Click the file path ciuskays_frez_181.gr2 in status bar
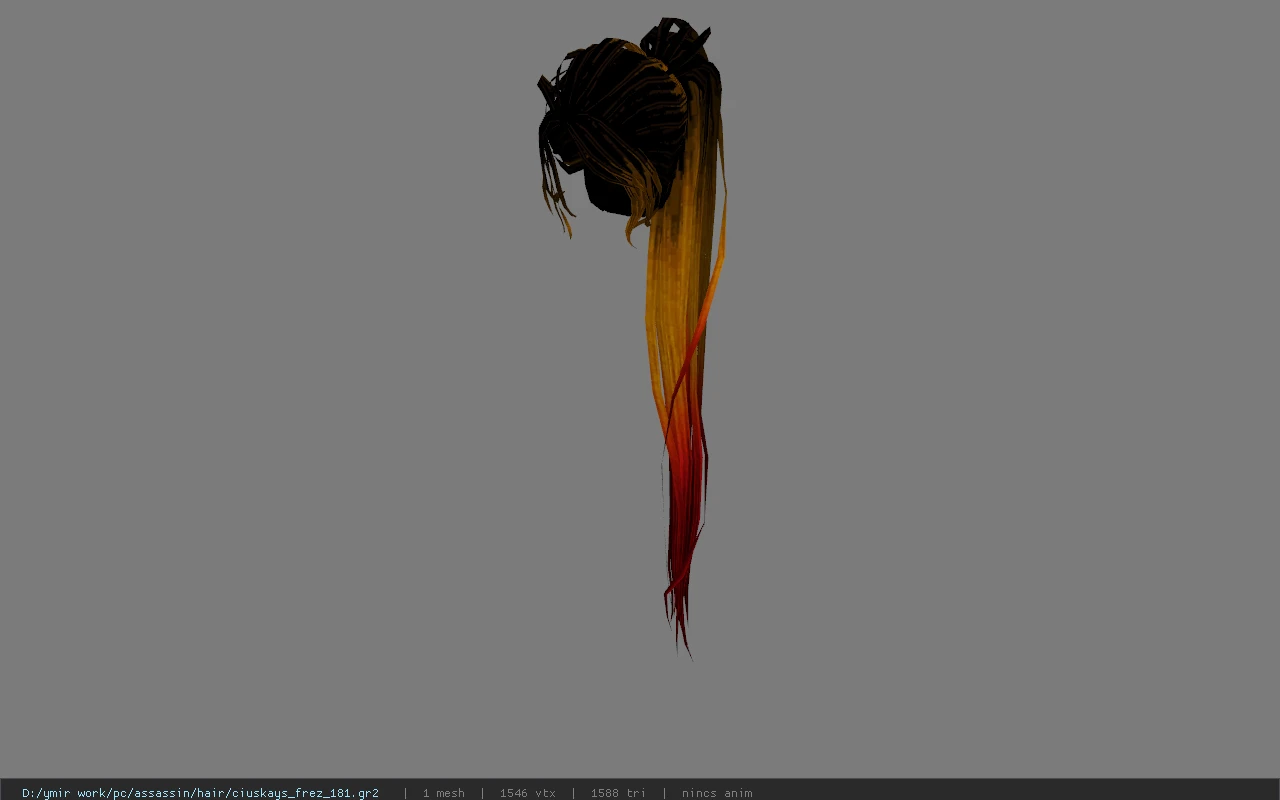Viewport: 1280px width, 800px height. point(200,793)
